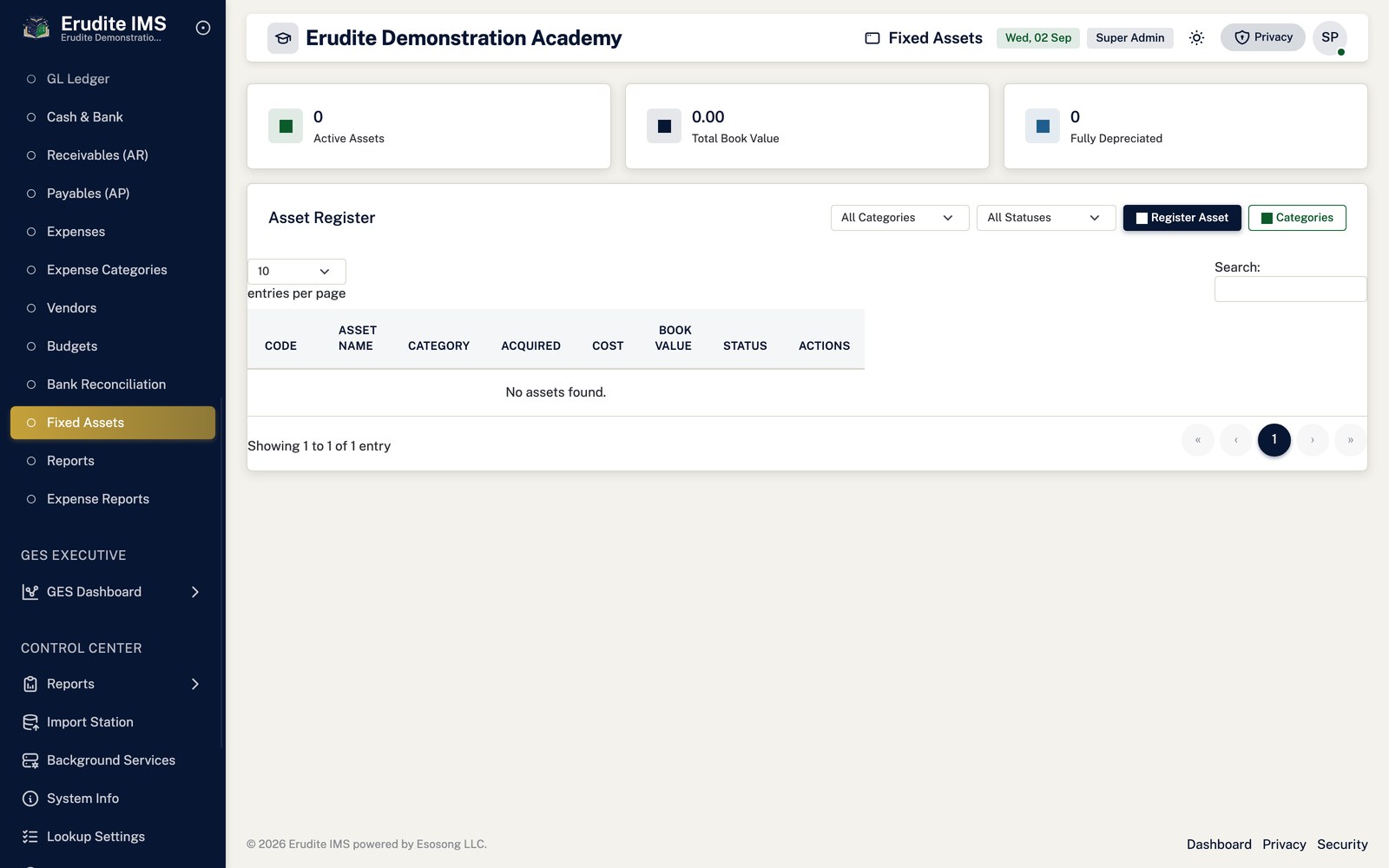Select the highlighted Fixed Assets sidebar item
This screenshot has width=1389, height=868.
113,423
